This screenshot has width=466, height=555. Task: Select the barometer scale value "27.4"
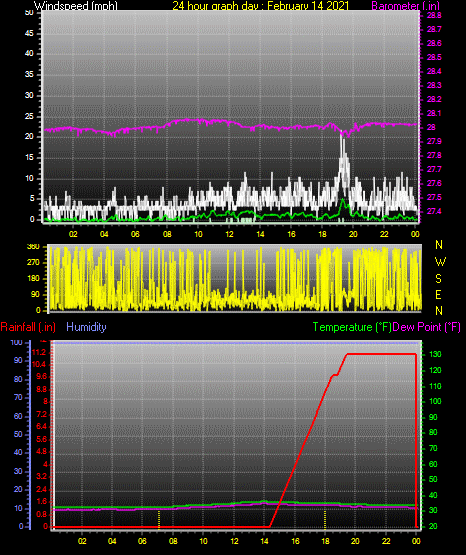point(434,211)
